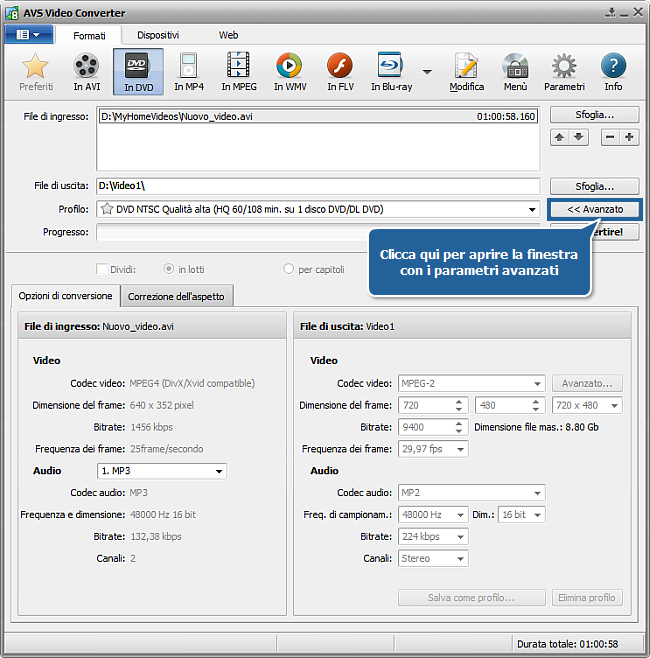Select the 'per capitoli' radio option
Viewport: 650px width, 658px height.
pos(289,269)
